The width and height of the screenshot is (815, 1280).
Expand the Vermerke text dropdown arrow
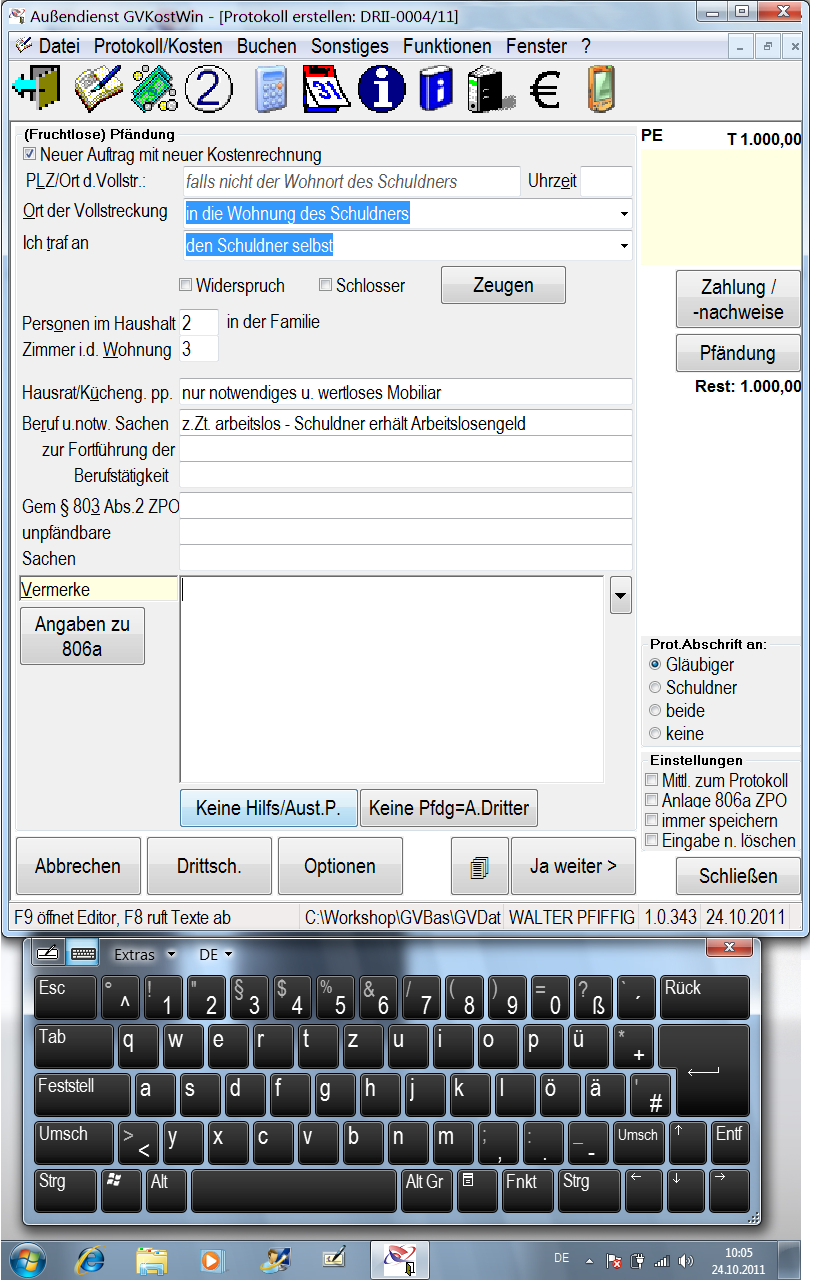[621, 597]
